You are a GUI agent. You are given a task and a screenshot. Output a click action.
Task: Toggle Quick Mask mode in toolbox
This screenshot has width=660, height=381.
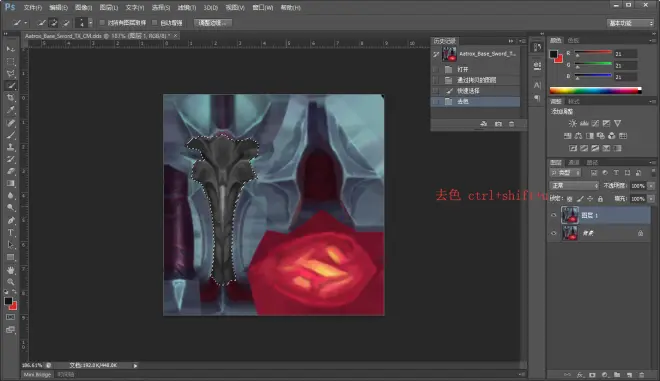click(11, 317)
